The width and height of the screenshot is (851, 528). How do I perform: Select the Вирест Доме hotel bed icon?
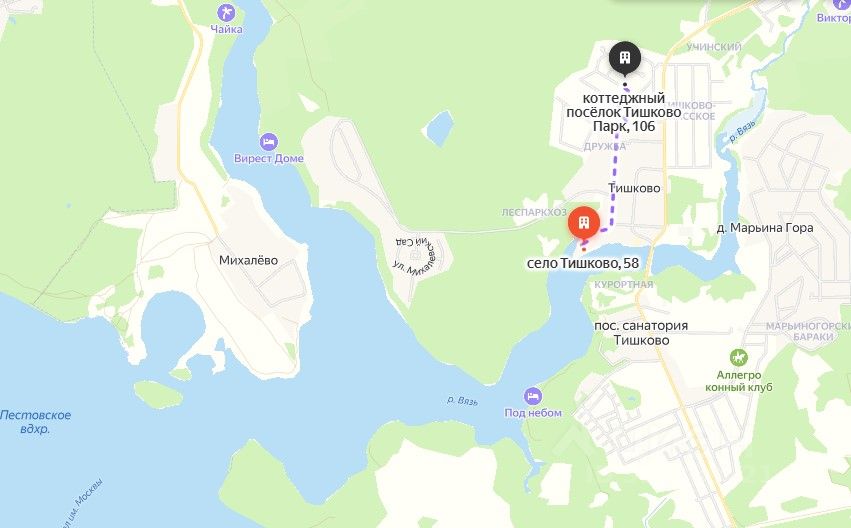(x=269, y=142)
